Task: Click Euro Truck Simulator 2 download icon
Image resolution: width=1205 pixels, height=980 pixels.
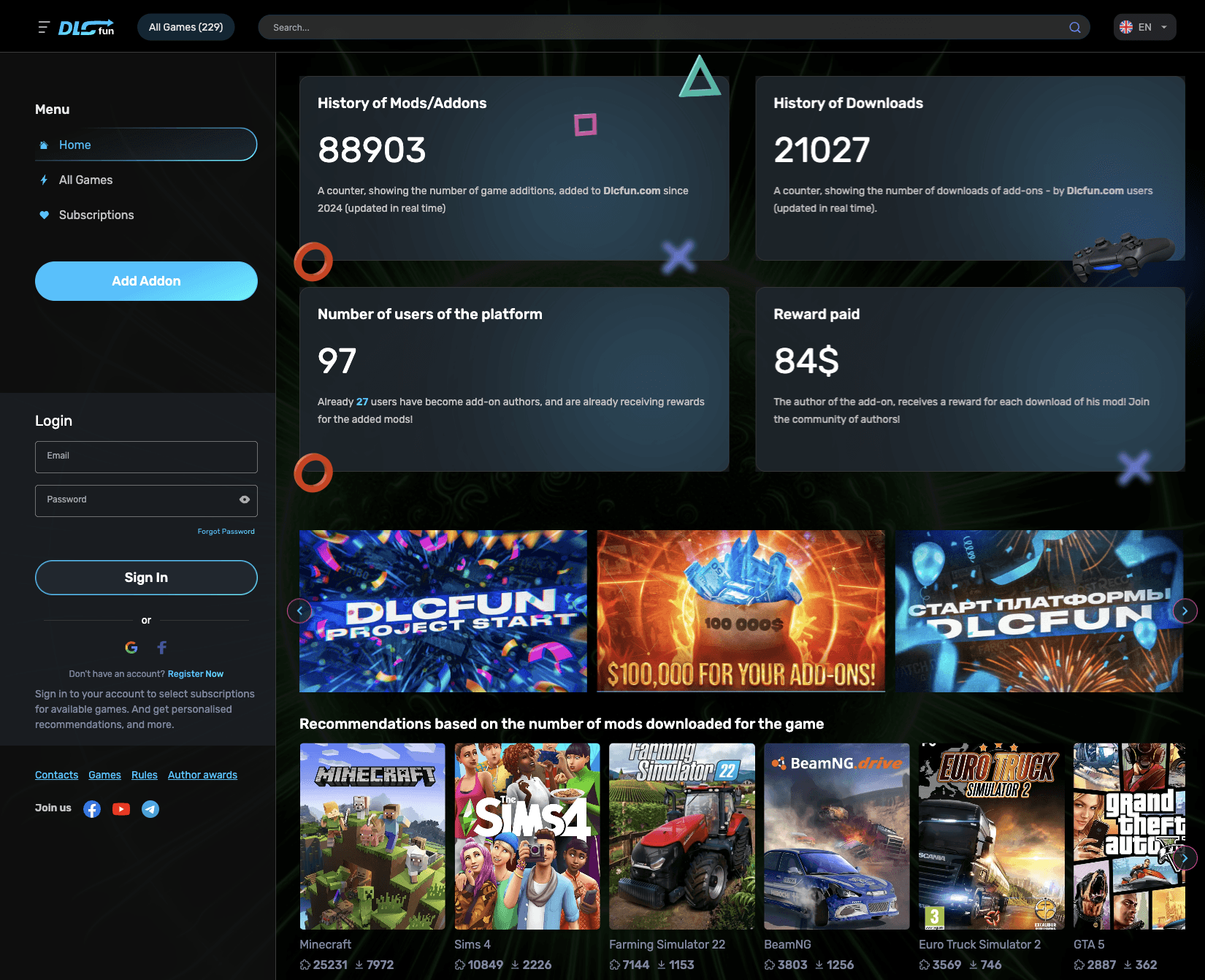Action: click(973, 965)
